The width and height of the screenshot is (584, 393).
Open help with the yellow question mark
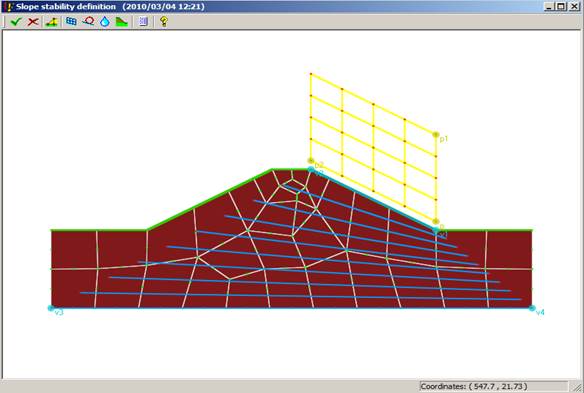point(164,21)
